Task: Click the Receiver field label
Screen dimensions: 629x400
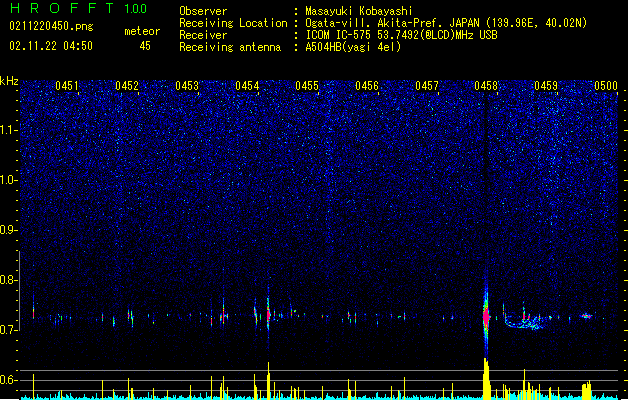Action: click(203, 35)
